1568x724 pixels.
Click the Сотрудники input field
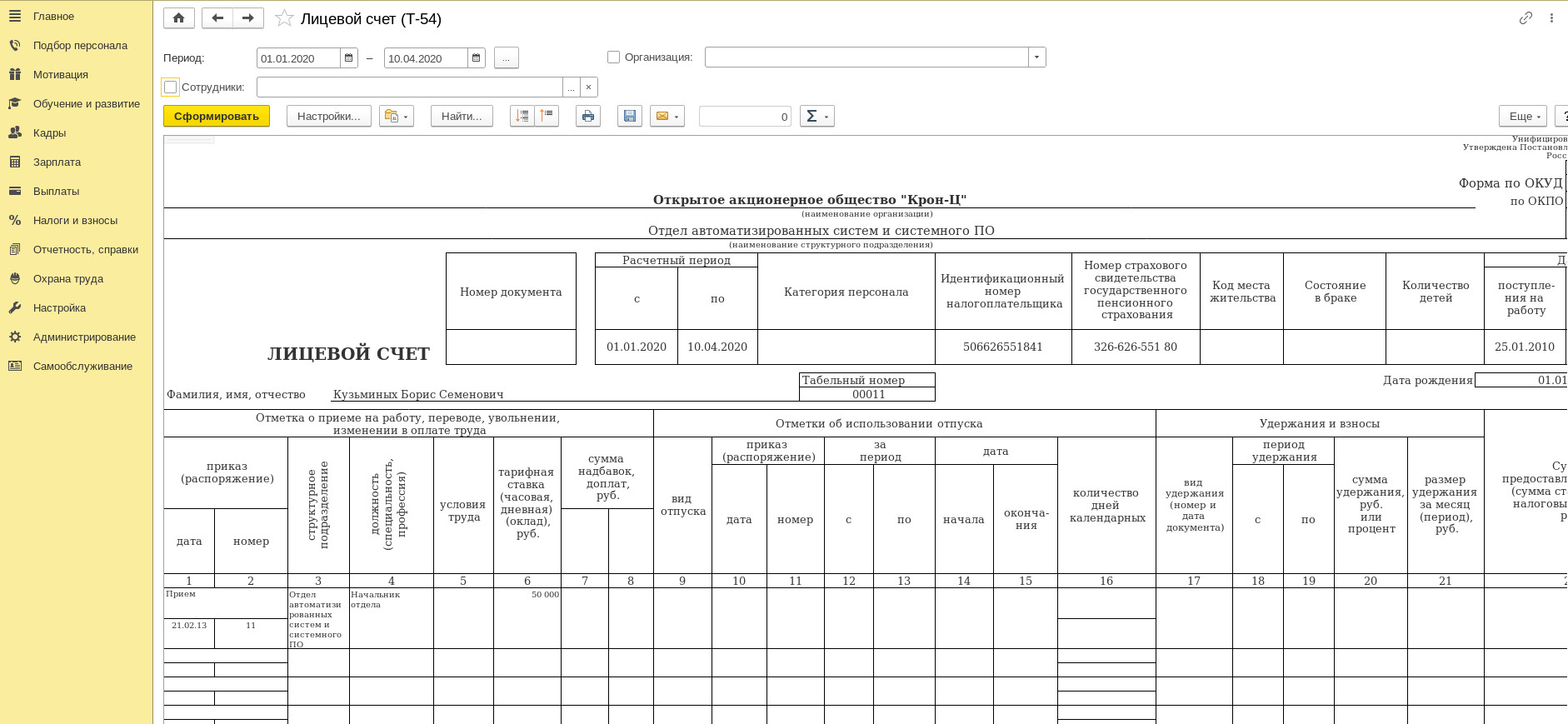coord(409,87)
